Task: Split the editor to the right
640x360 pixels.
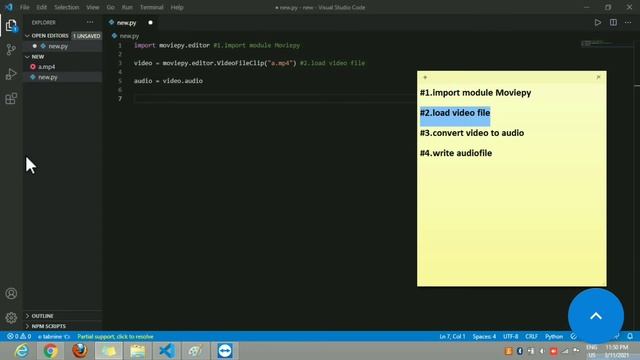Action: [613, 22]
